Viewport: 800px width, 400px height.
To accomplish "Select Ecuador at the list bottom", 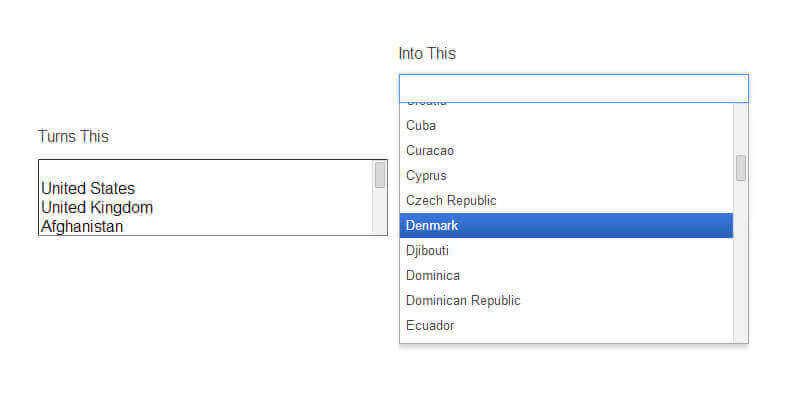I will point(430,325).
